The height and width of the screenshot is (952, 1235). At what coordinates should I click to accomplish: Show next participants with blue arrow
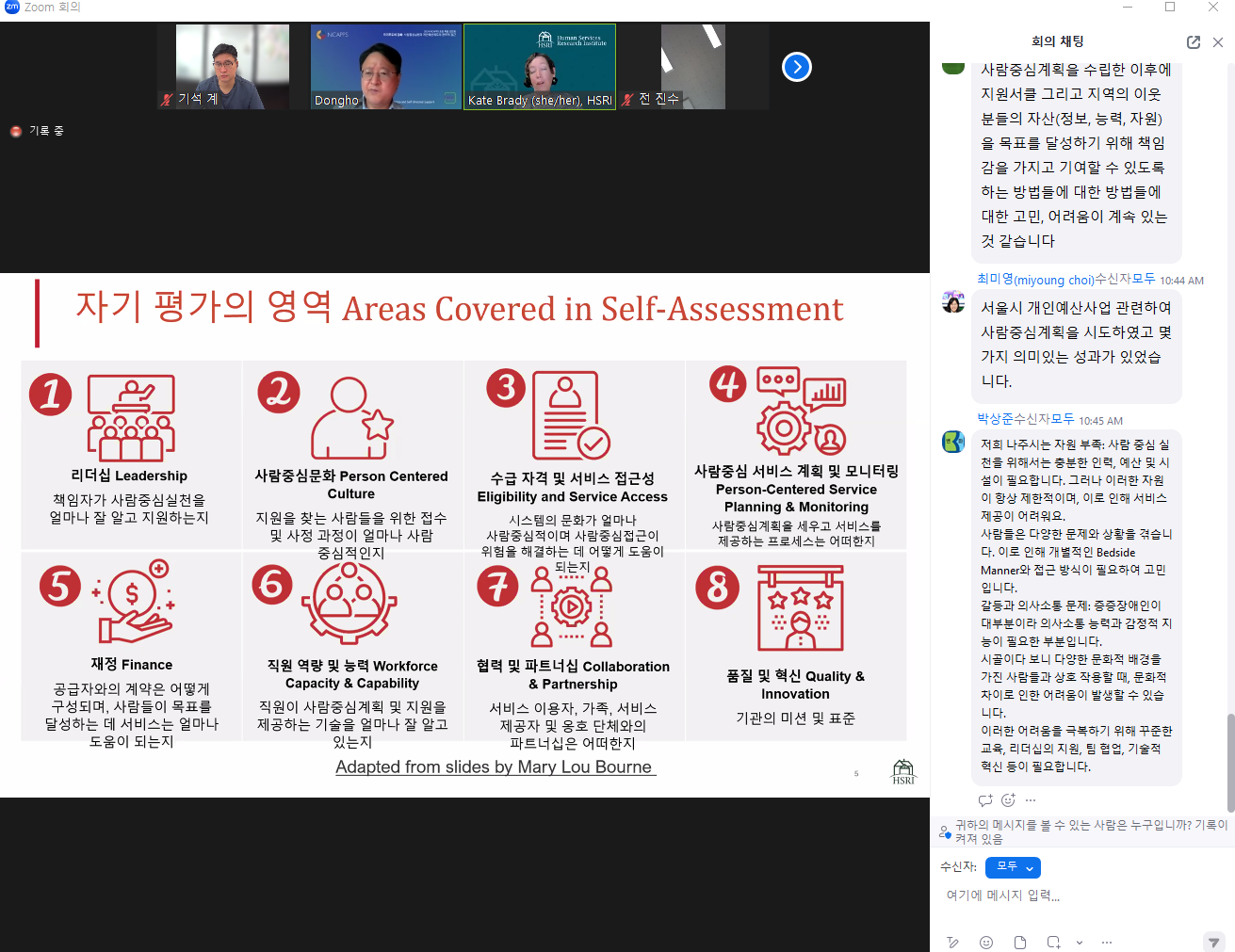tap(797, 67)
